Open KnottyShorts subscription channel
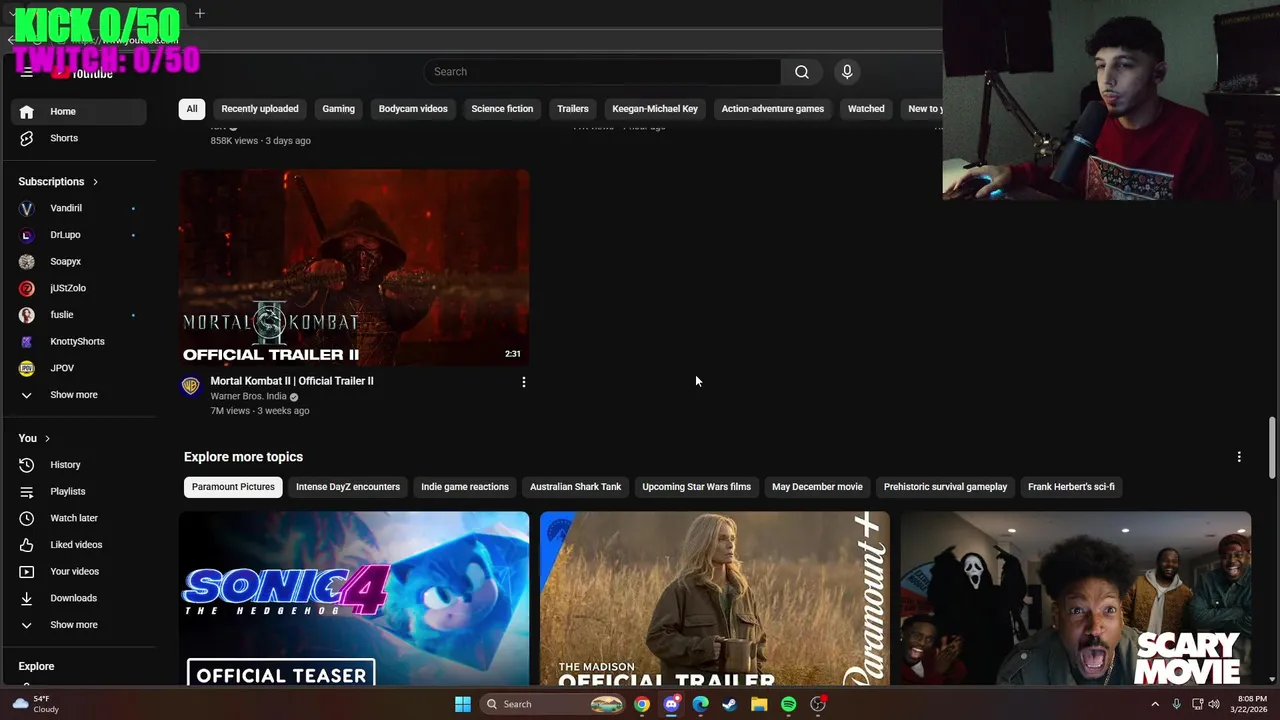1280x720 pixels. [78, 342]
